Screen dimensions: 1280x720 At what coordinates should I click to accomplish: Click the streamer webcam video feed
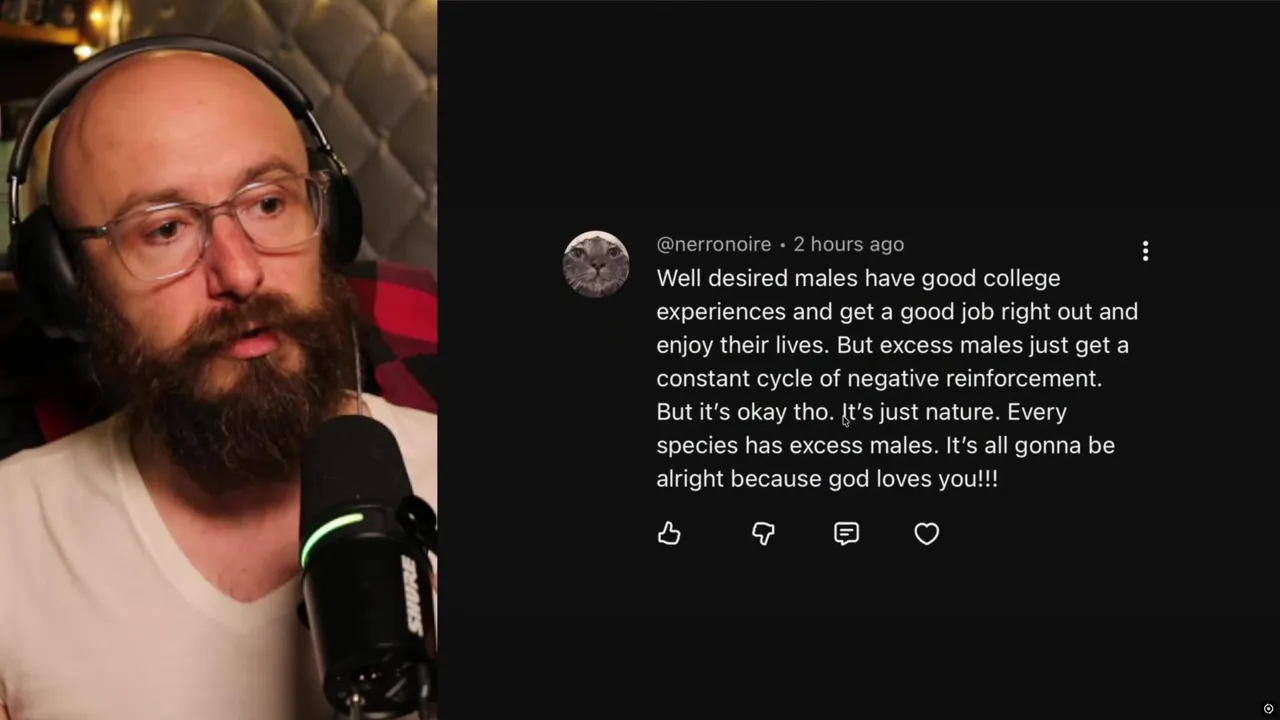pos(218,360)
